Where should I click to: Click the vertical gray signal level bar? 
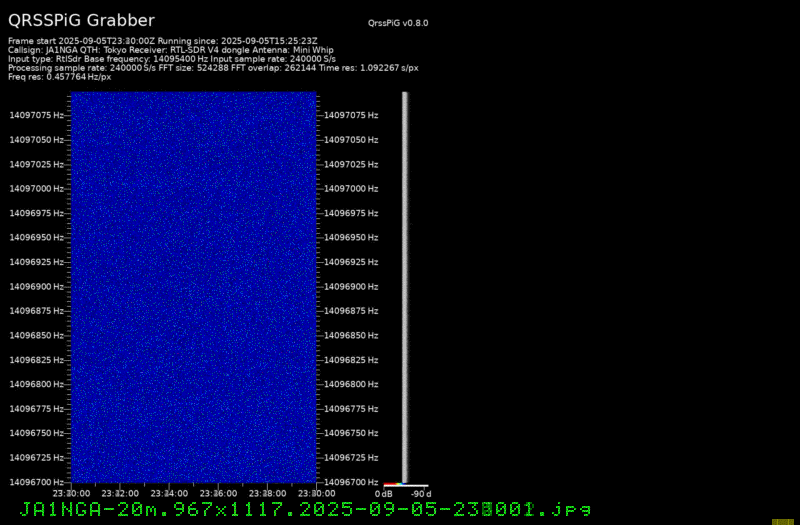click(405, 287)
